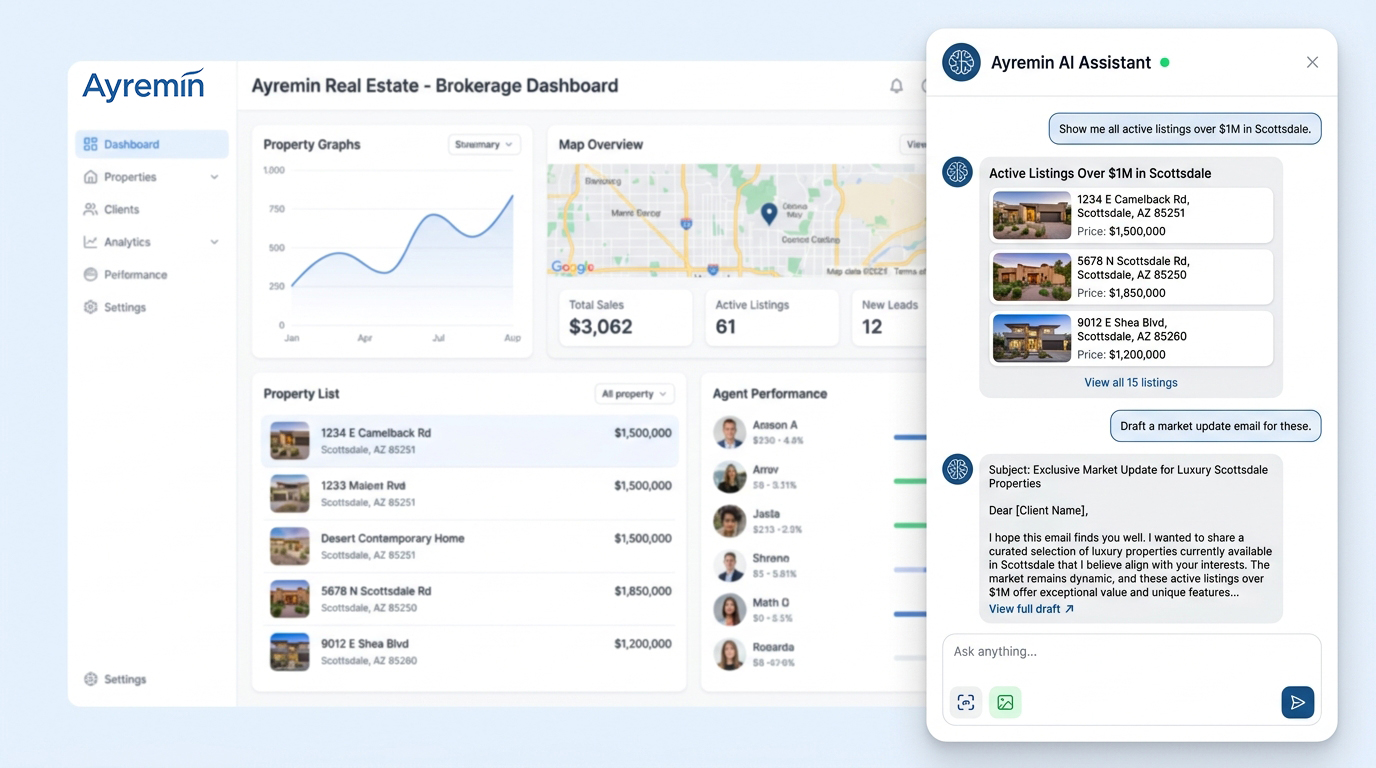Click the Google logo on the map
This screenshot has height=768, width=1376.
(572, 267)
